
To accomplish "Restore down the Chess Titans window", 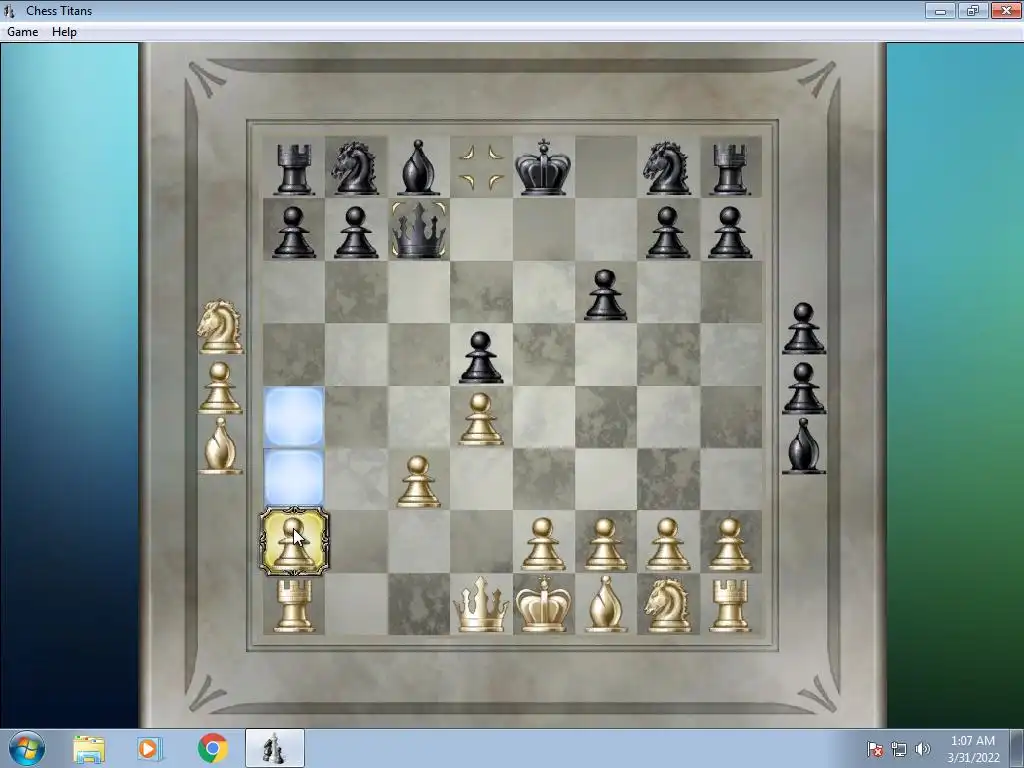I will pos(973,10).
